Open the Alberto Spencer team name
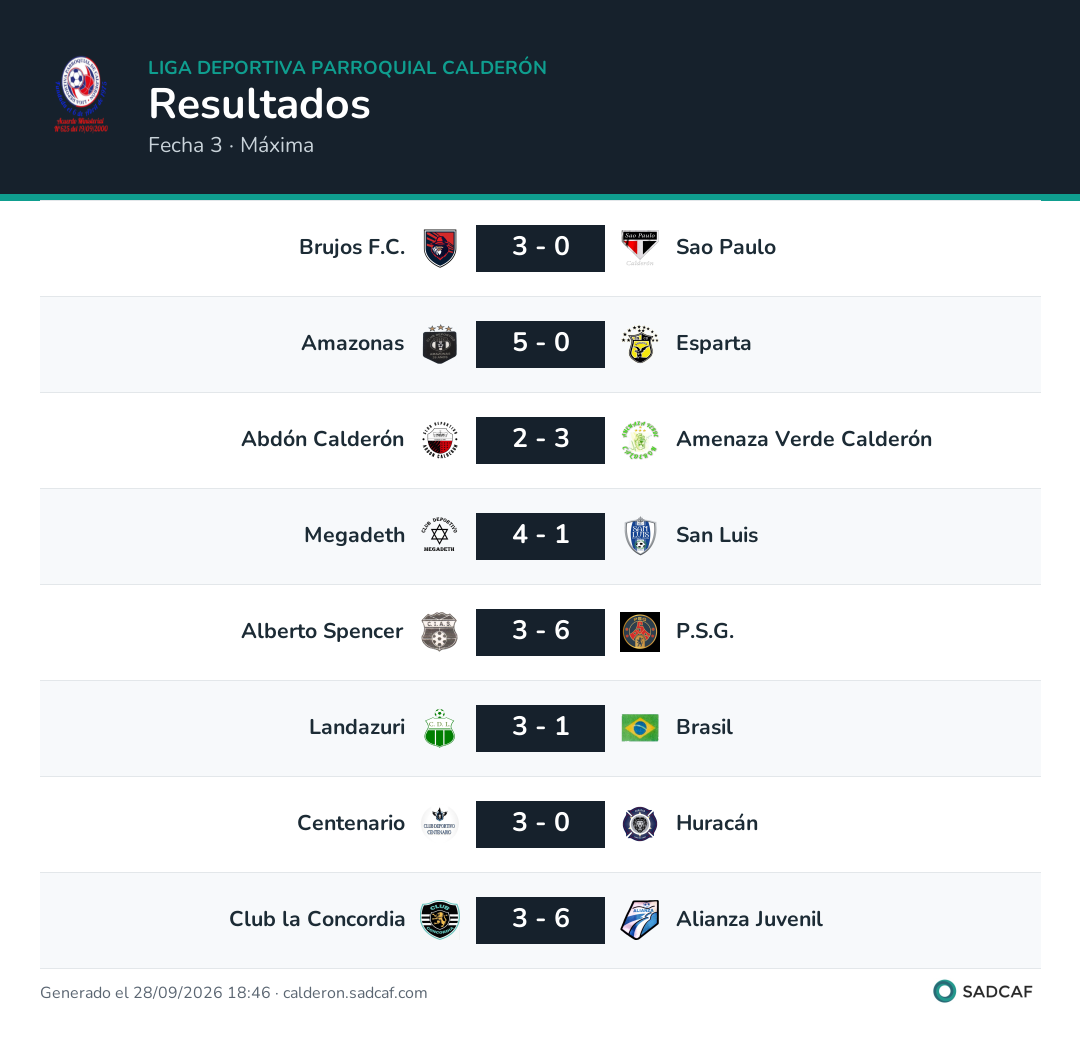Image resolution: width=1080 pixels, height=1044 pixels. coord(322,631)
